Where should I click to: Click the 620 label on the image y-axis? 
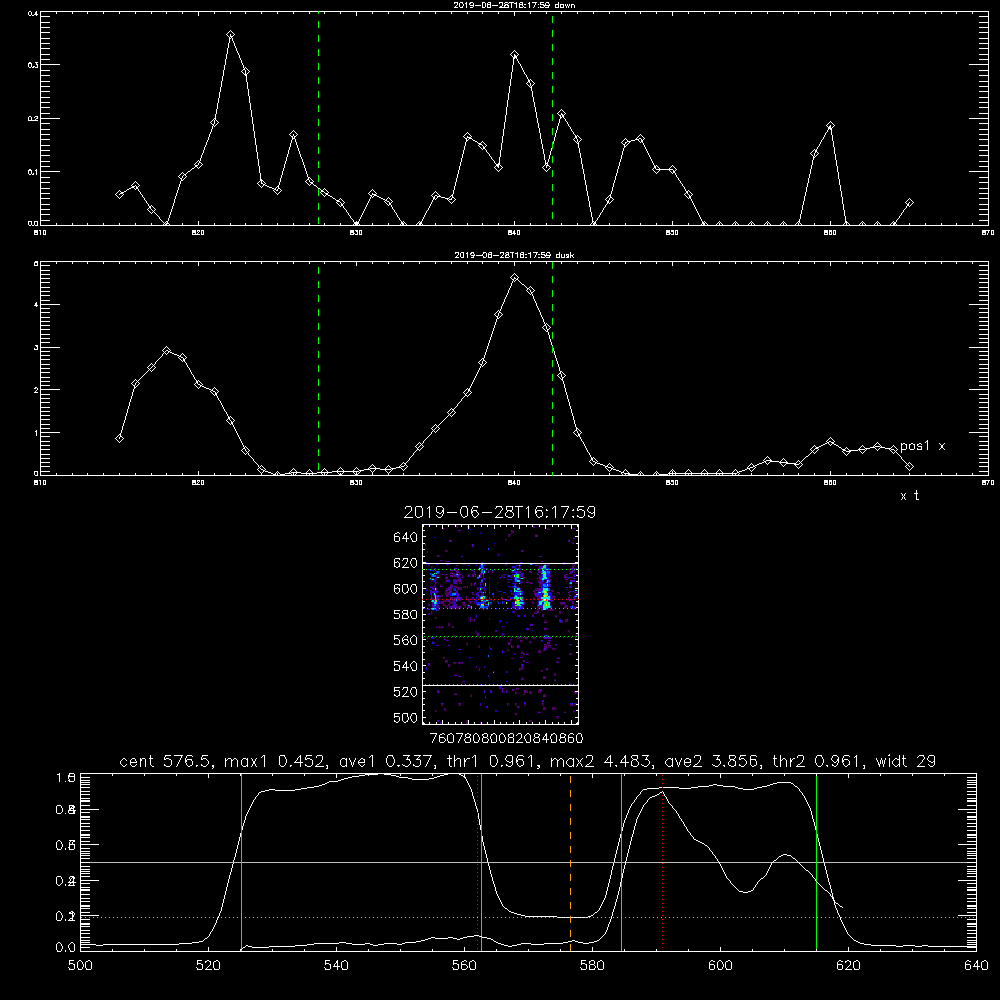tap(406, 563)
